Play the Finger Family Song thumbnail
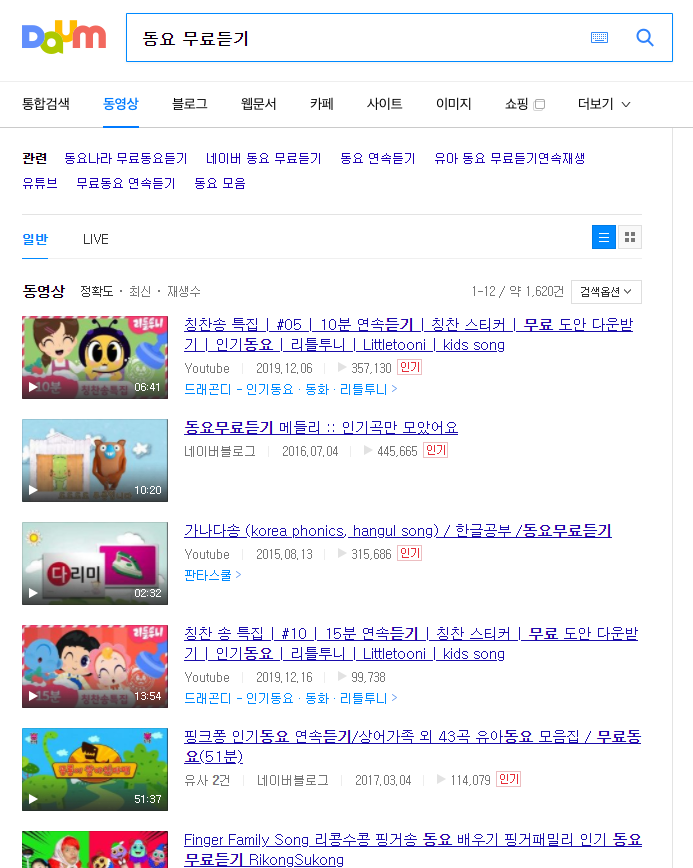The image size is (693, 868). pyautogui.click(x=95, y=849)
